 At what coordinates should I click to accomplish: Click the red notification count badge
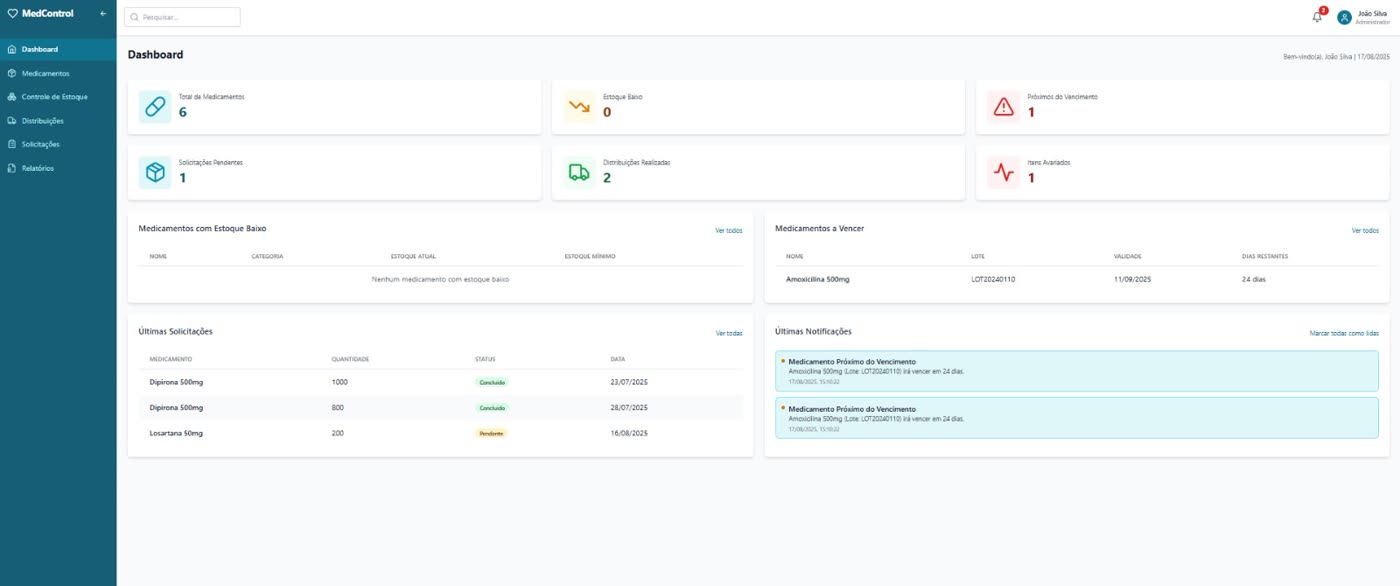(1323, 10)
